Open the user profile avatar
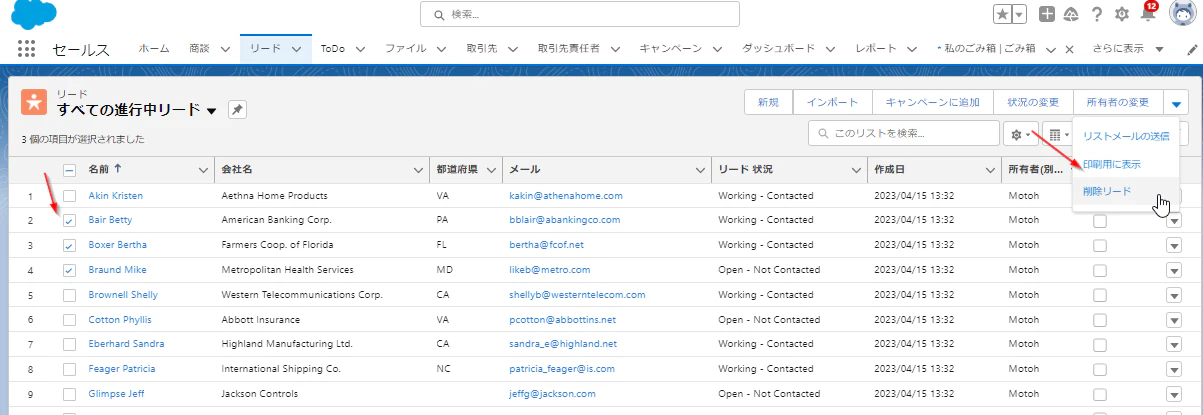Viewport: 1203px width, 415px height. pyautogui.click(x=1183, y=14)
